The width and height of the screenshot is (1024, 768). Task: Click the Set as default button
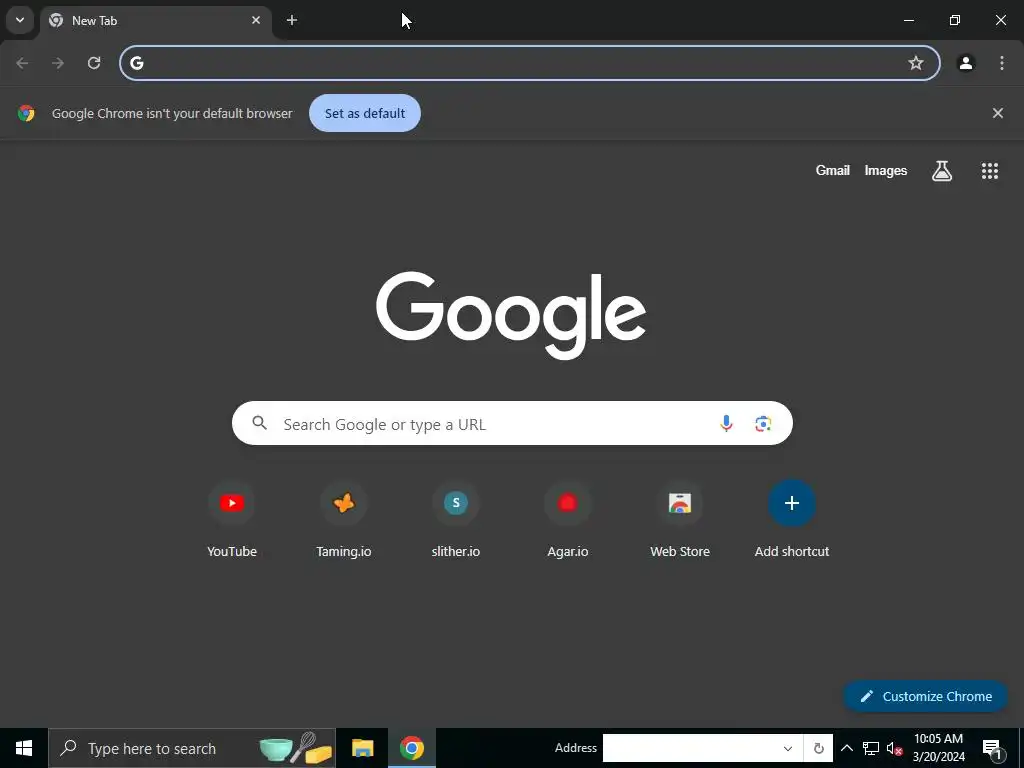365,113
